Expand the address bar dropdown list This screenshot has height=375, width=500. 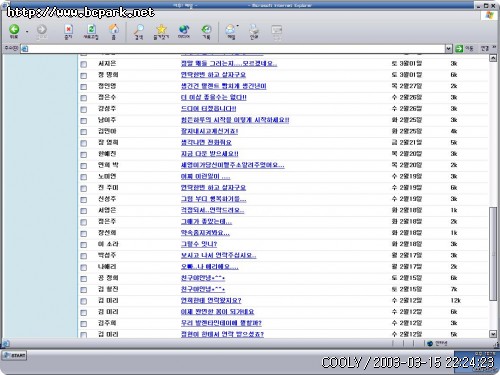[x=449, y=49]
